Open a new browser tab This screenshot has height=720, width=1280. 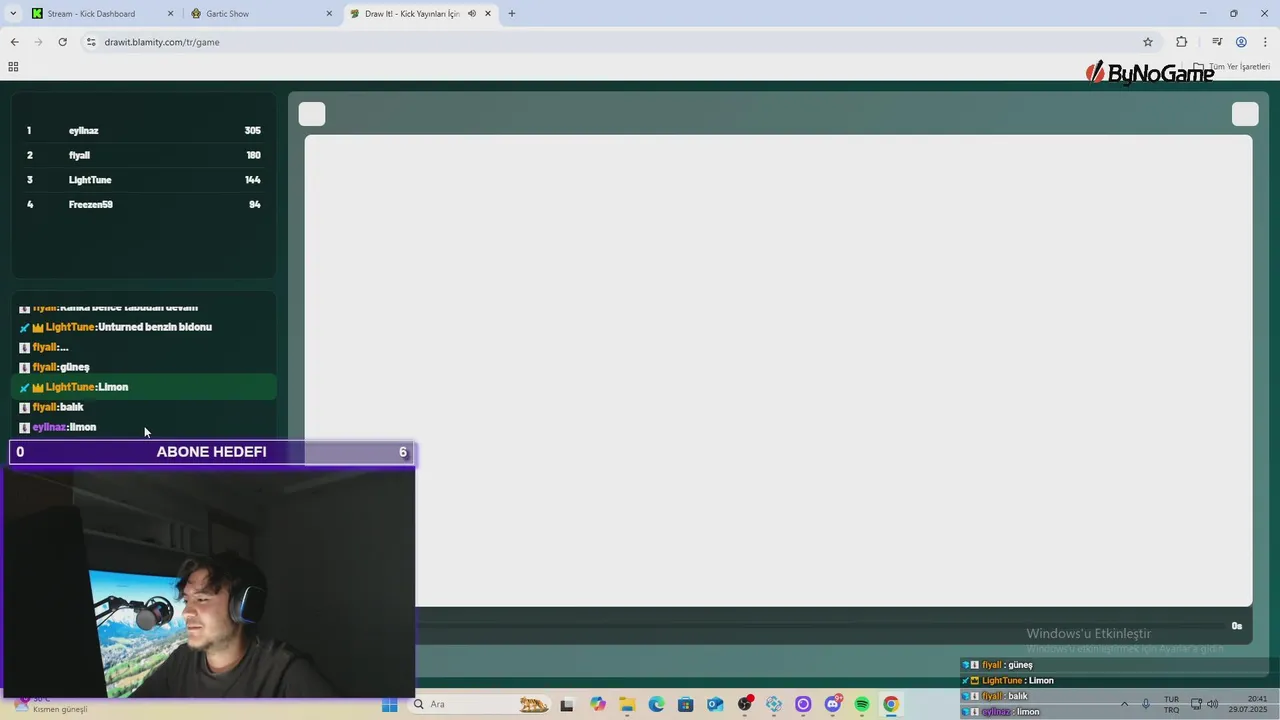click(512, 14)
